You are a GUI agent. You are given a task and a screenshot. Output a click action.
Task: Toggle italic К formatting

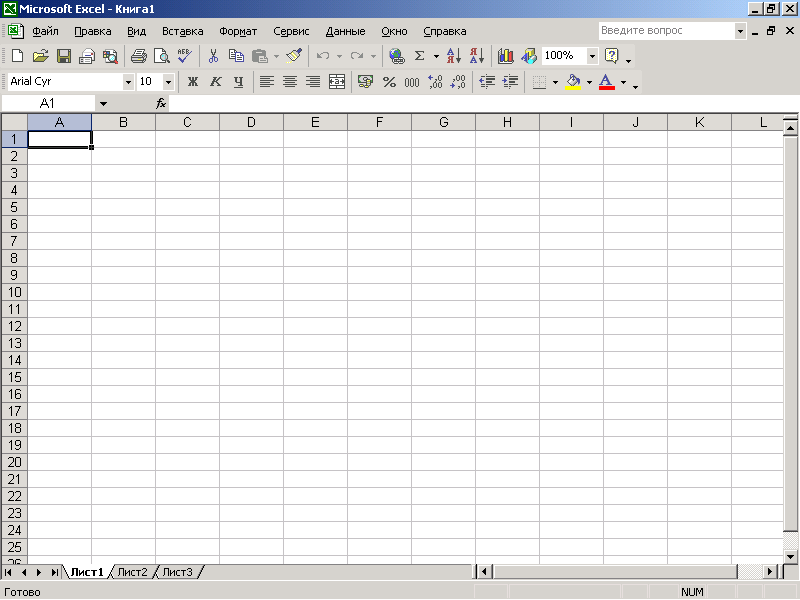click(x=216, y=82)
